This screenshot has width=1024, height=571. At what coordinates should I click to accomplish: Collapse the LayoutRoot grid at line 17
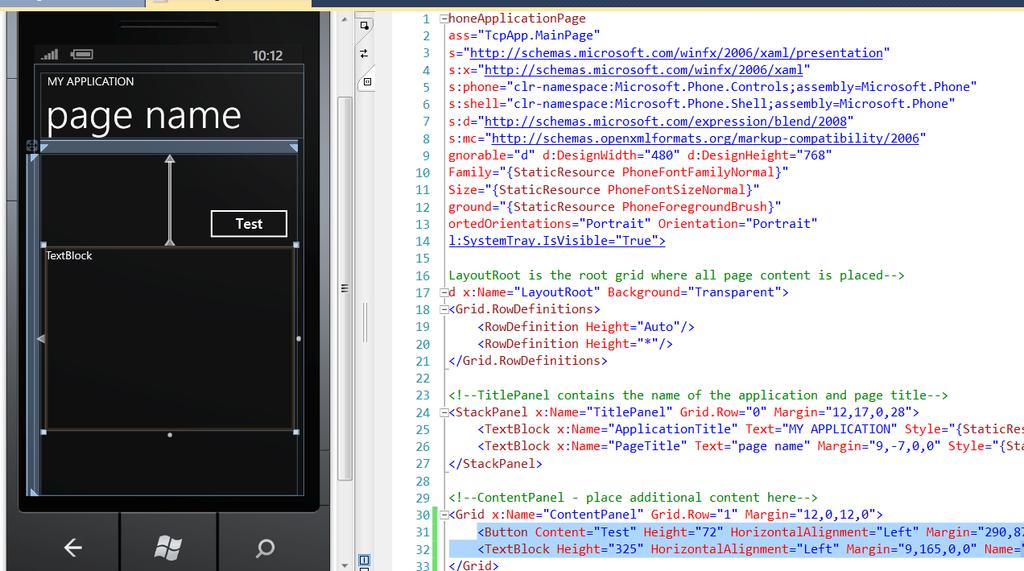443,293
